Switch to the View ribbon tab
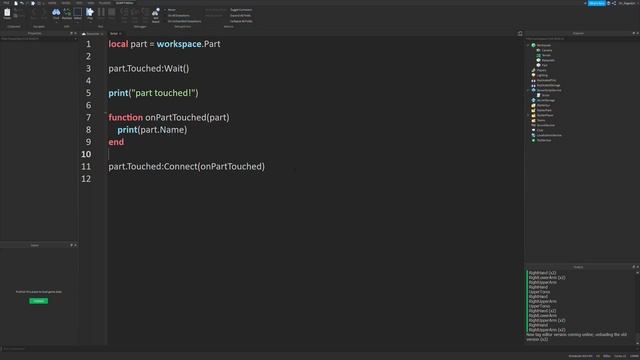The height and width of the screenshot is (360, 640). [91, 3]
